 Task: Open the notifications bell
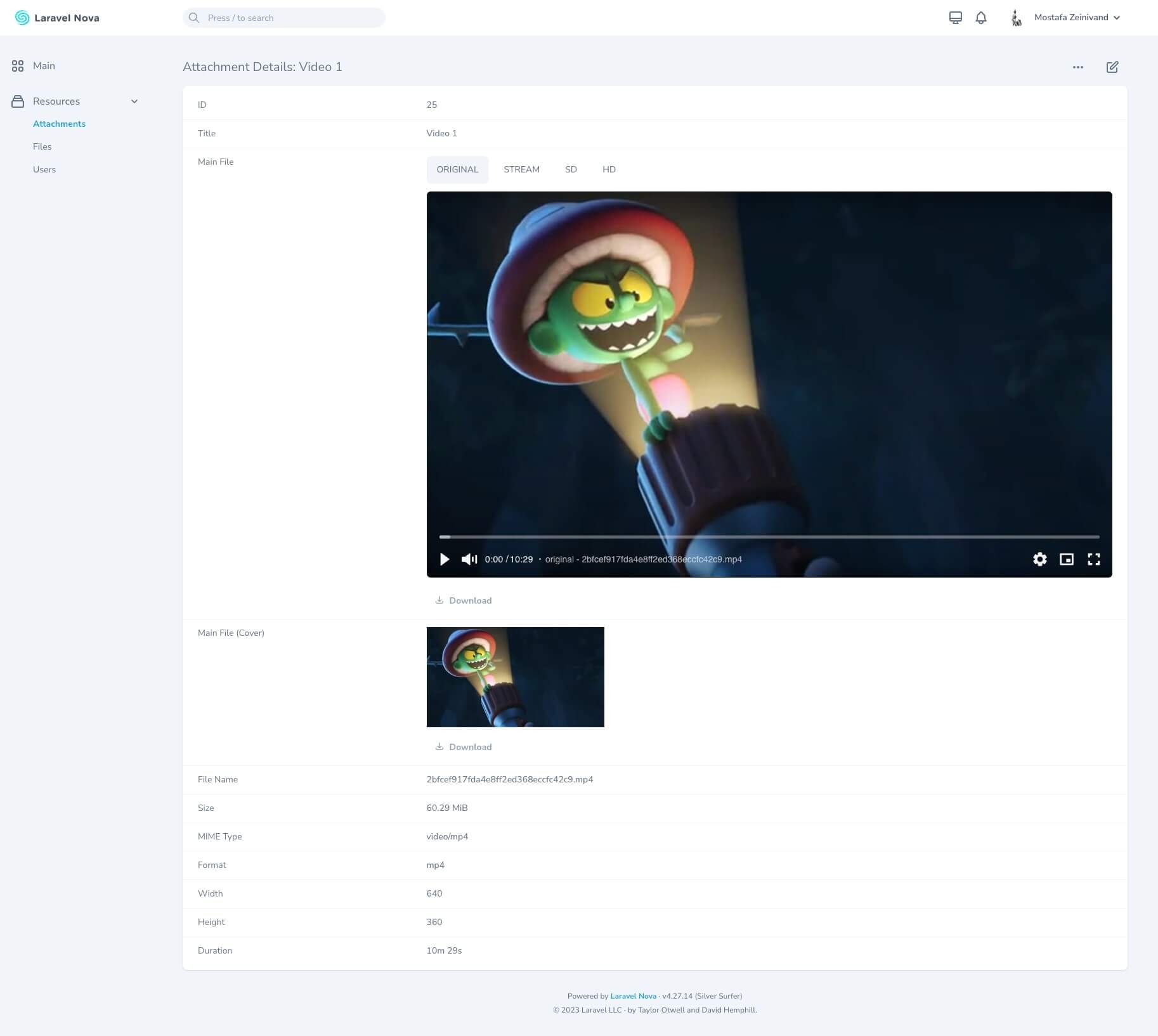pyautogui.click(x=981, y=18)
